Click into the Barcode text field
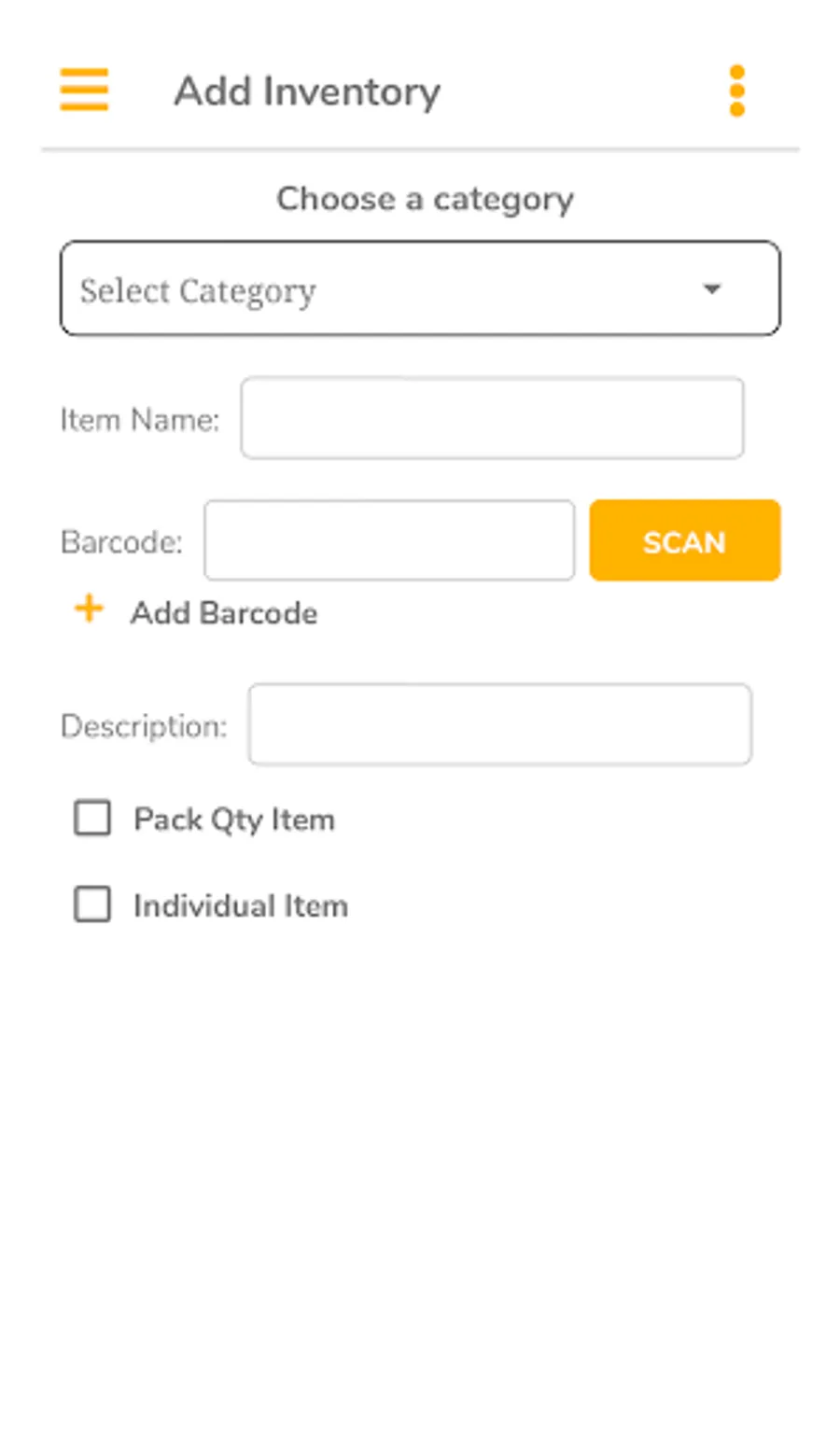This screenshot has height=1443, width=840. (389, 540)
